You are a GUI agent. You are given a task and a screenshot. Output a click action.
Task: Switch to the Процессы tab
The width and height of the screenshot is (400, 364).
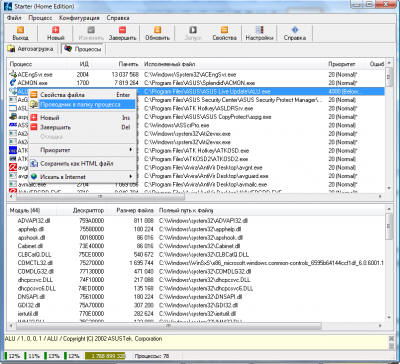[x=83, y=49]
